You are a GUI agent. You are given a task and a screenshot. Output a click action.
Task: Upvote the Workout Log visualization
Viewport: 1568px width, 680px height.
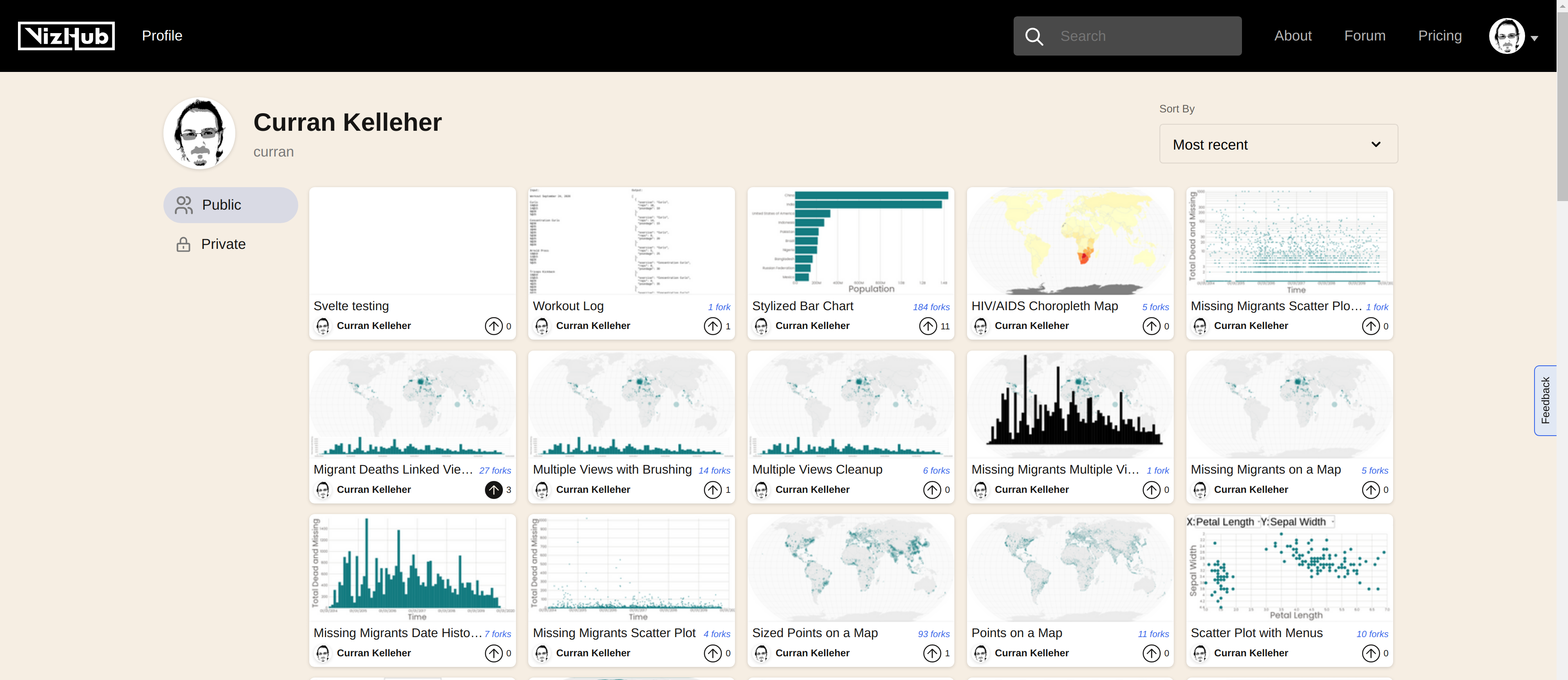[713, 326]
